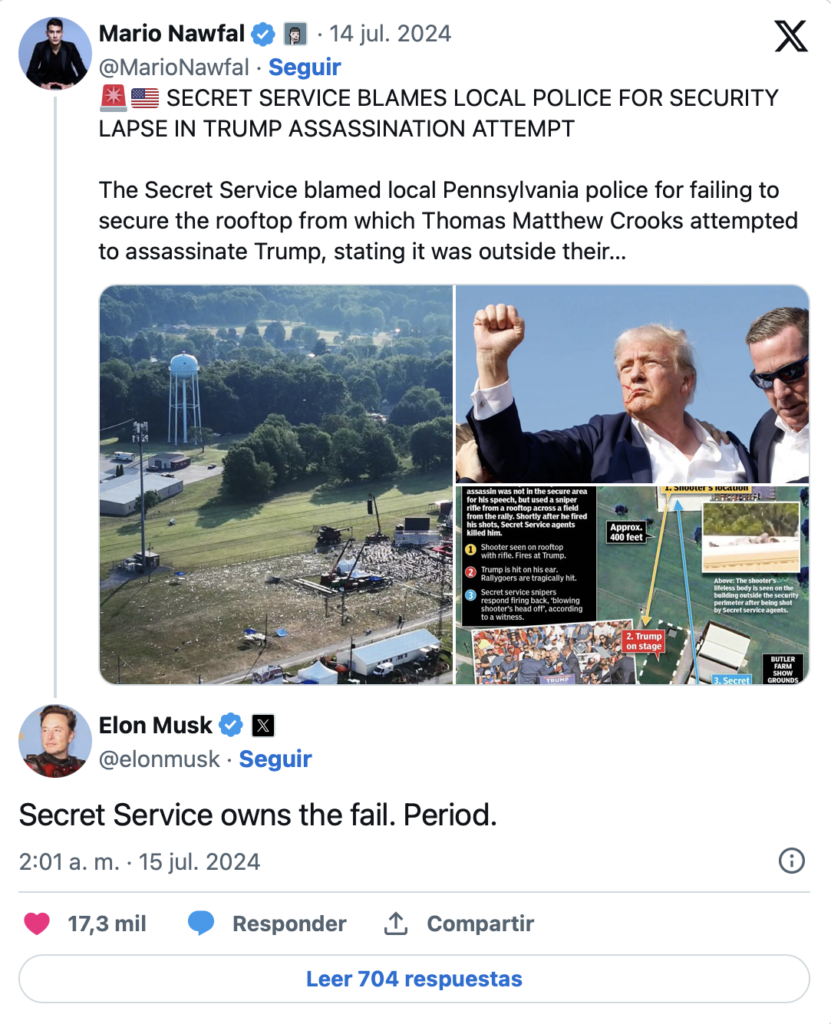Click the Responder label

(289, 924)
